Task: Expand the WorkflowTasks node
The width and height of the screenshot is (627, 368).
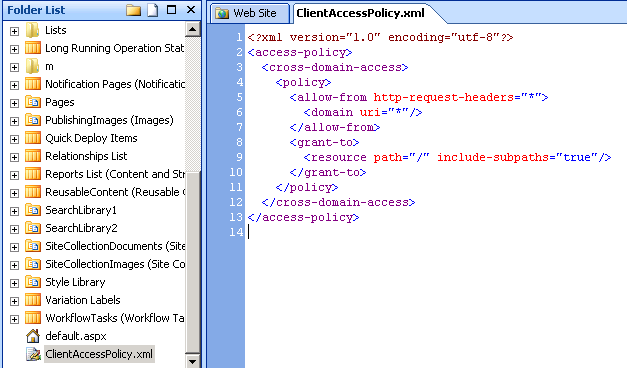Action: 14,319
